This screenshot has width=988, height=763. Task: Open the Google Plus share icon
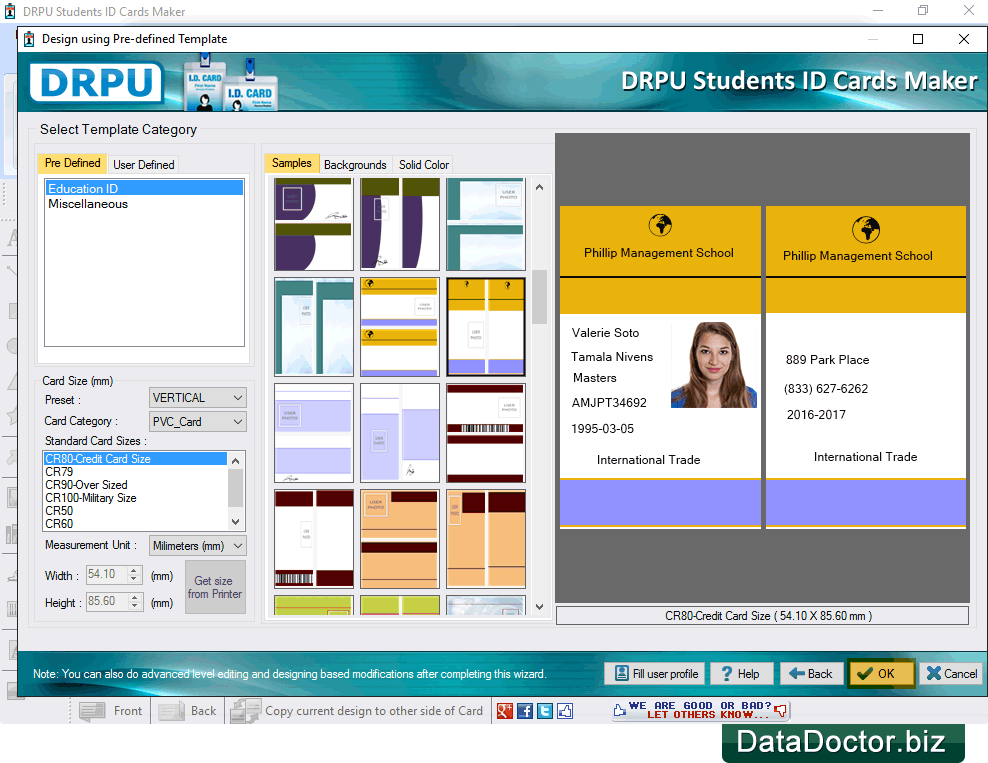tap(505, 711)
